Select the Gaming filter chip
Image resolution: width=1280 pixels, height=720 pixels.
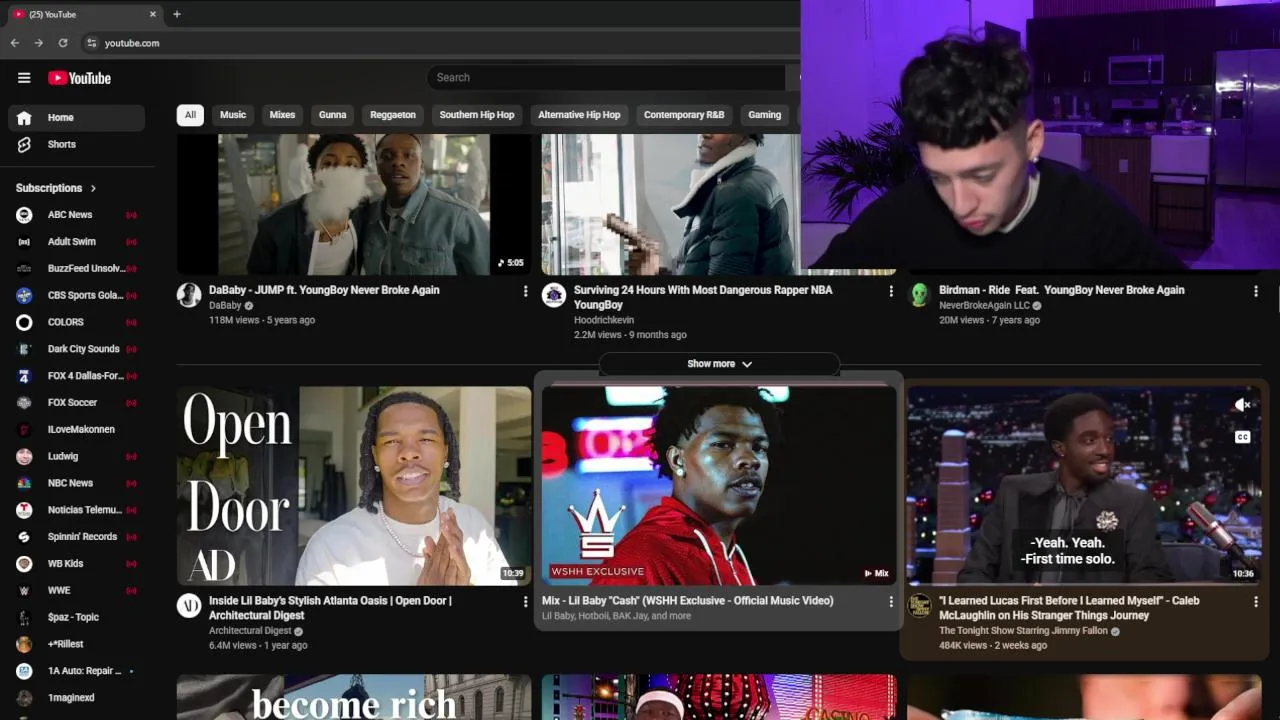coord(764,115)
